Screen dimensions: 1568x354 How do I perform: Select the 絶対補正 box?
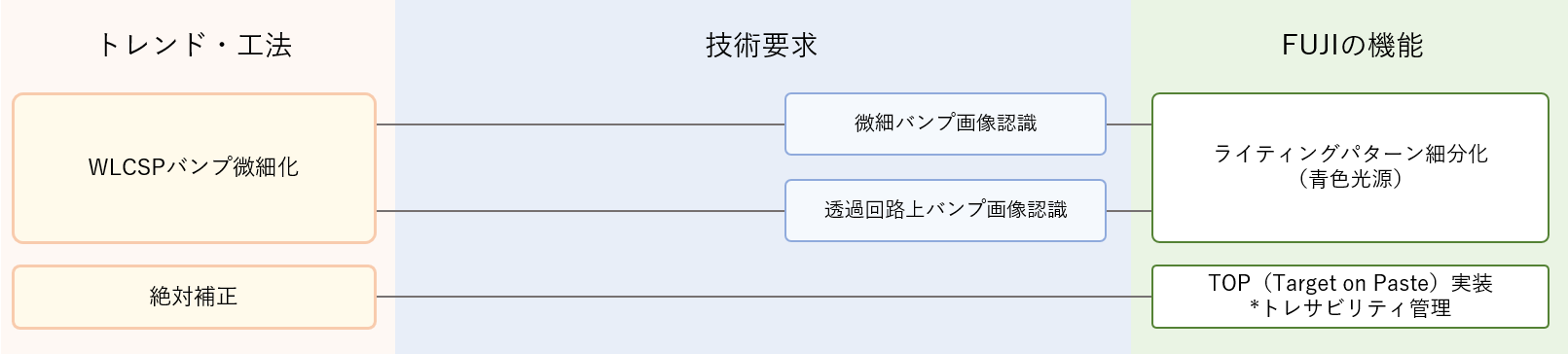[194, 297]
